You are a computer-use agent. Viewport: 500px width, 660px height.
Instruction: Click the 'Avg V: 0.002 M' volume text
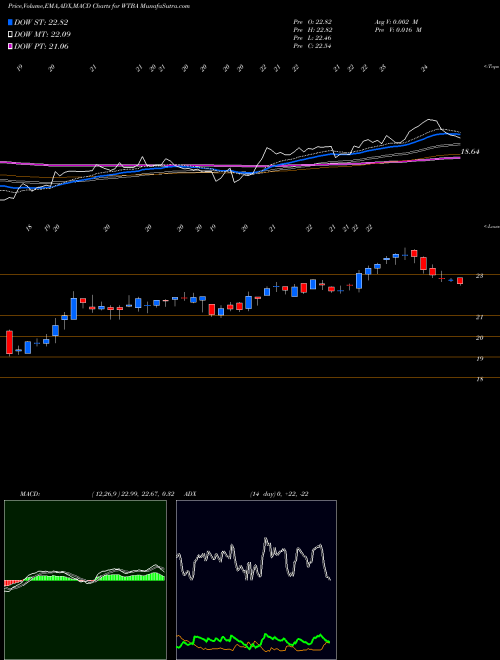[x=396, y=21]
